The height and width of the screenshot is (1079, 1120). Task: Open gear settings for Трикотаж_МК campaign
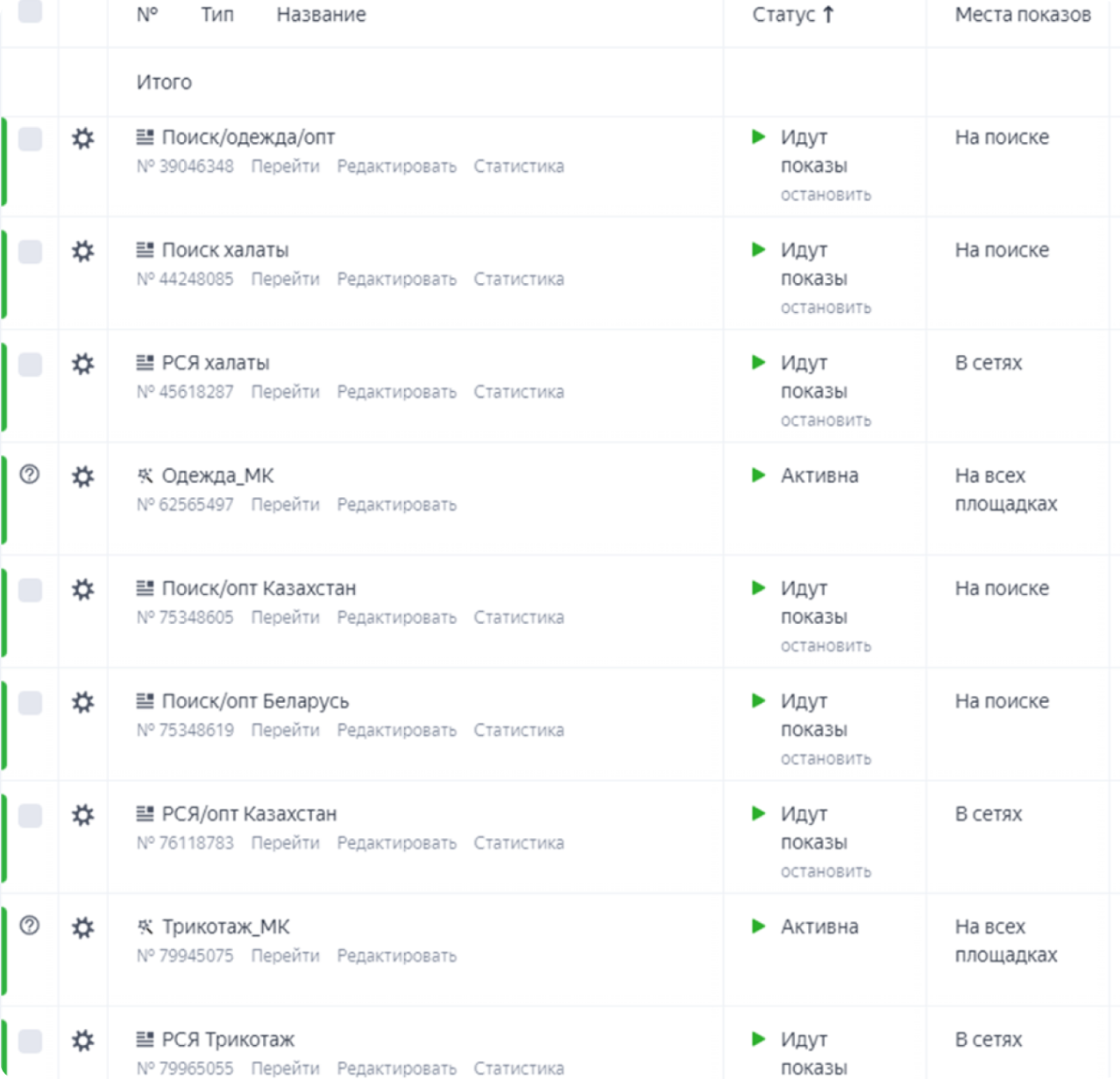pyautogui.click(x=82, y=927)
